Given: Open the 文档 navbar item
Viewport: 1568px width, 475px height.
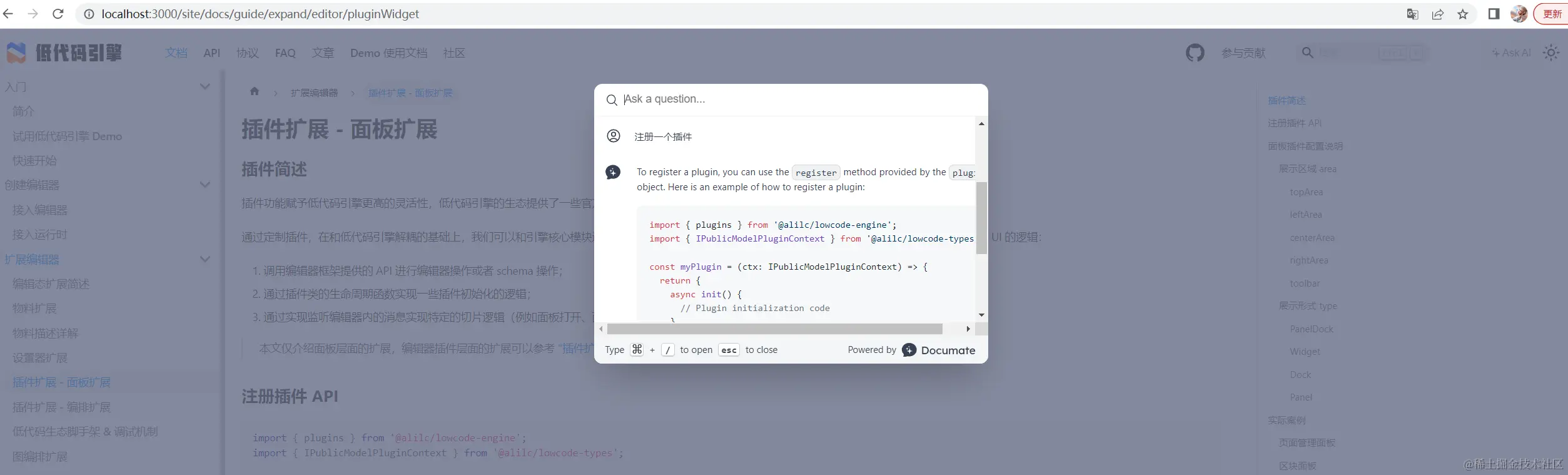Looking at the screenshot, I should (x=176, y=53).
